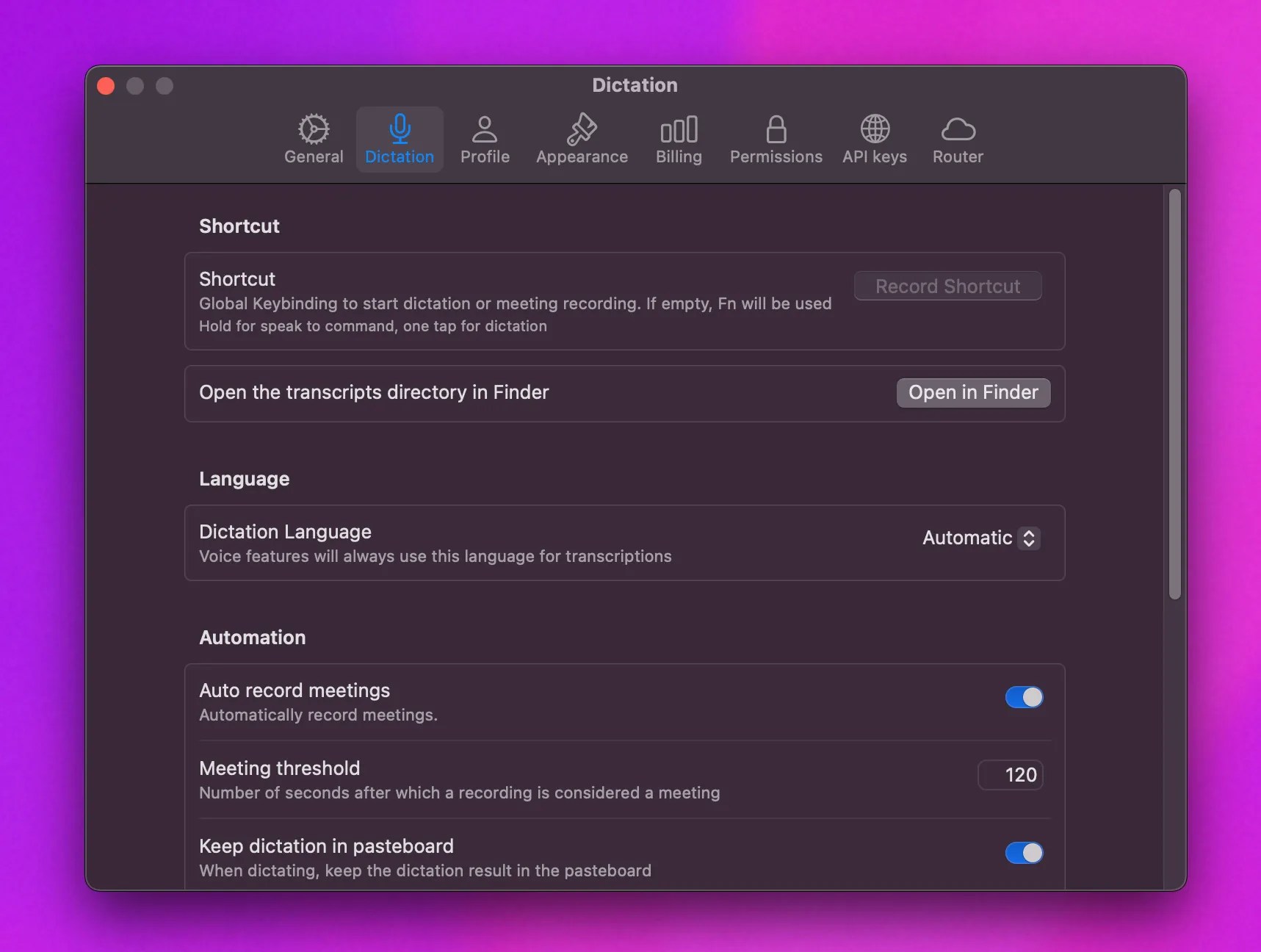Click the 'Dictation Language' label
This screenshot has width=1261, height=952.
coord(285,532)
